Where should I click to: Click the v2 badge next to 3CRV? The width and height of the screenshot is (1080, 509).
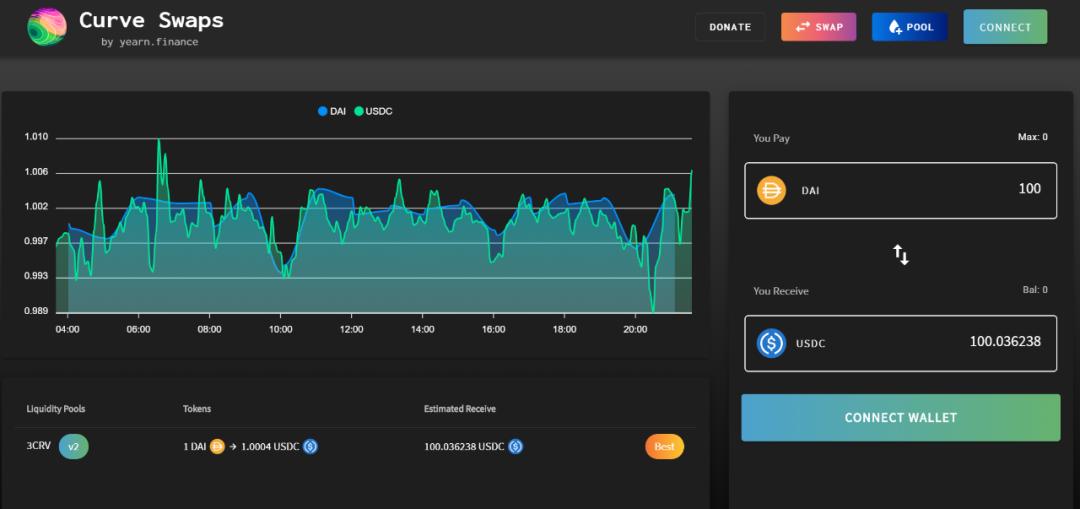tap(73, 446)
